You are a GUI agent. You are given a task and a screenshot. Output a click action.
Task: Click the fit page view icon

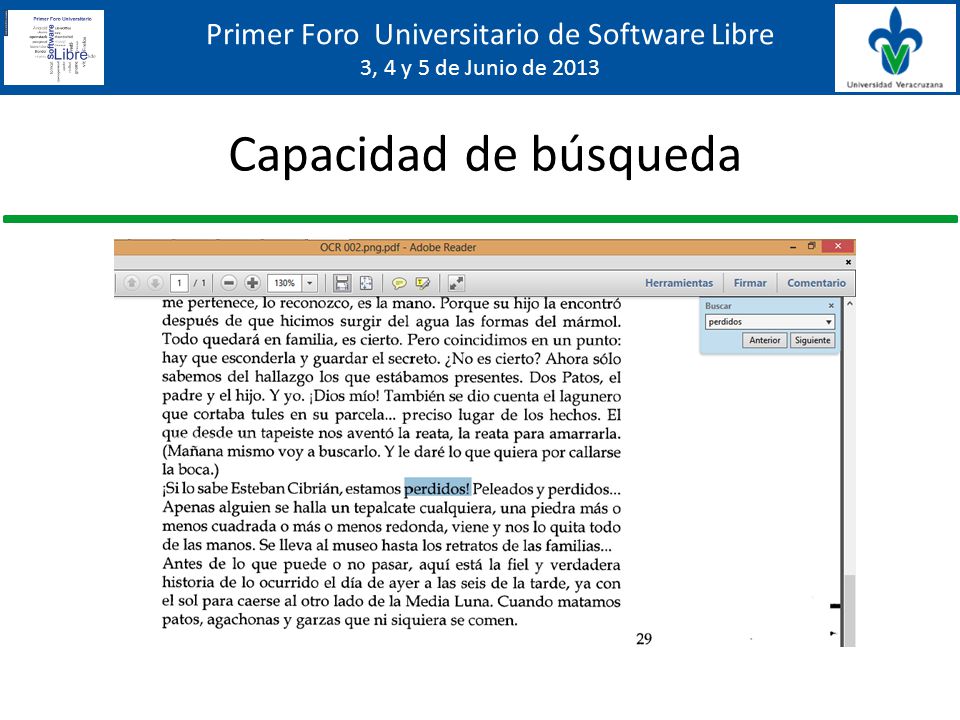coord(366,283)
